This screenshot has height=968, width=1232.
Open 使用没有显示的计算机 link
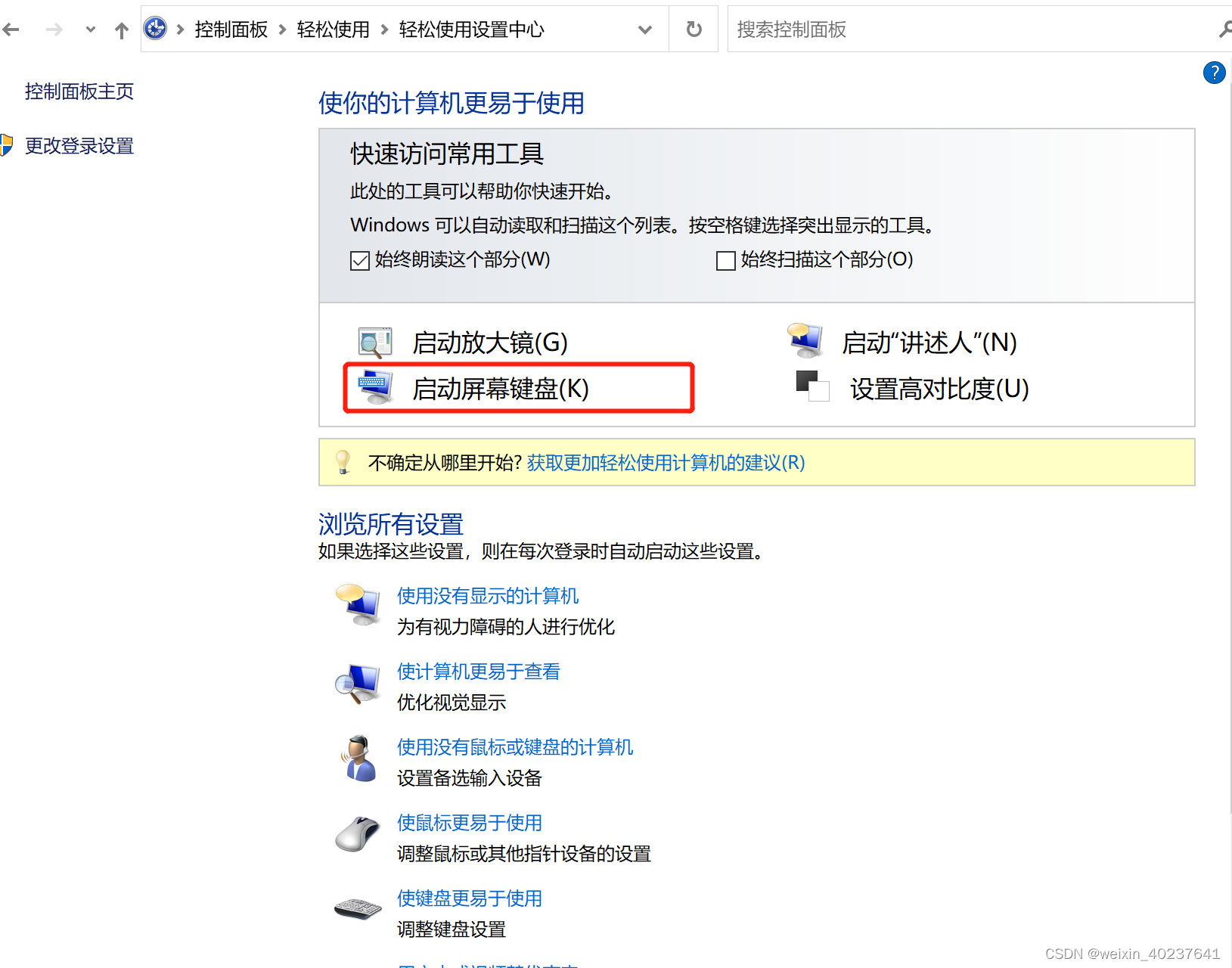[488, 596]
